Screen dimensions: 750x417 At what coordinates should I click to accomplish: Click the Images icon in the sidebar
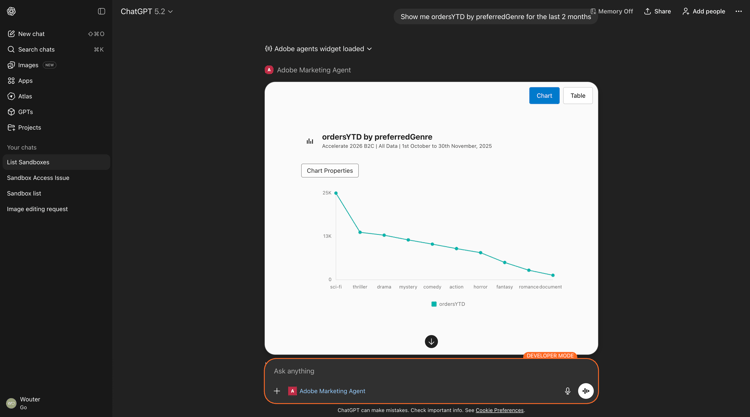tap(11, 65)
